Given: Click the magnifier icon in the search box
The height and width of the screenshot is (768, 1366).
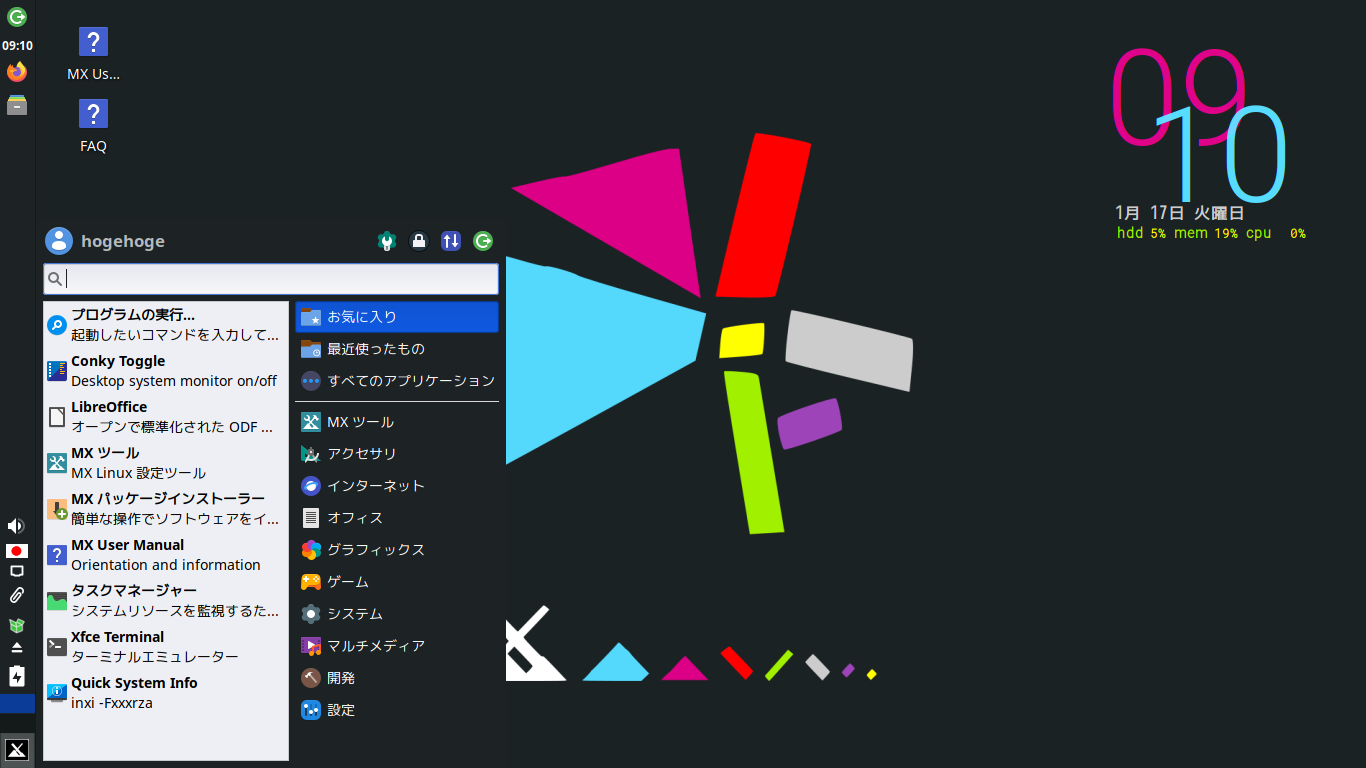Looking at the screenshot, I should [55, 279].
